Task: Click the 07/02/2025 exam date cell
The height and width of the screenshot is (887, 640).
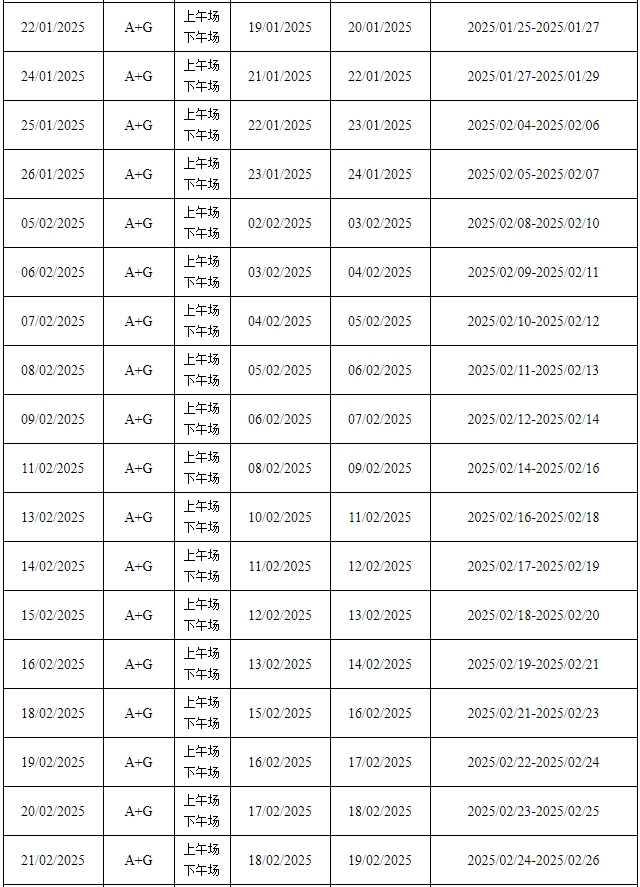Action: point(53,321)
